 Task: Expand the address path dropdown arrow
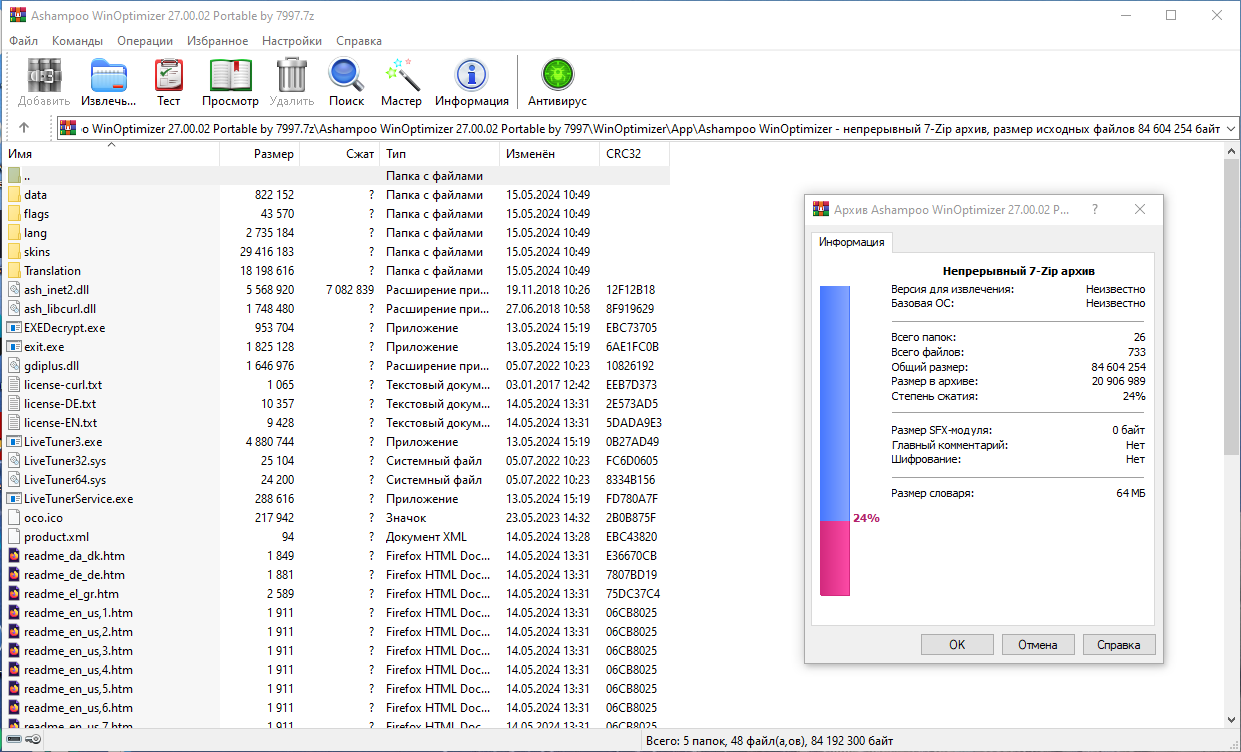pyautogui.click(x=1231, y=128)
